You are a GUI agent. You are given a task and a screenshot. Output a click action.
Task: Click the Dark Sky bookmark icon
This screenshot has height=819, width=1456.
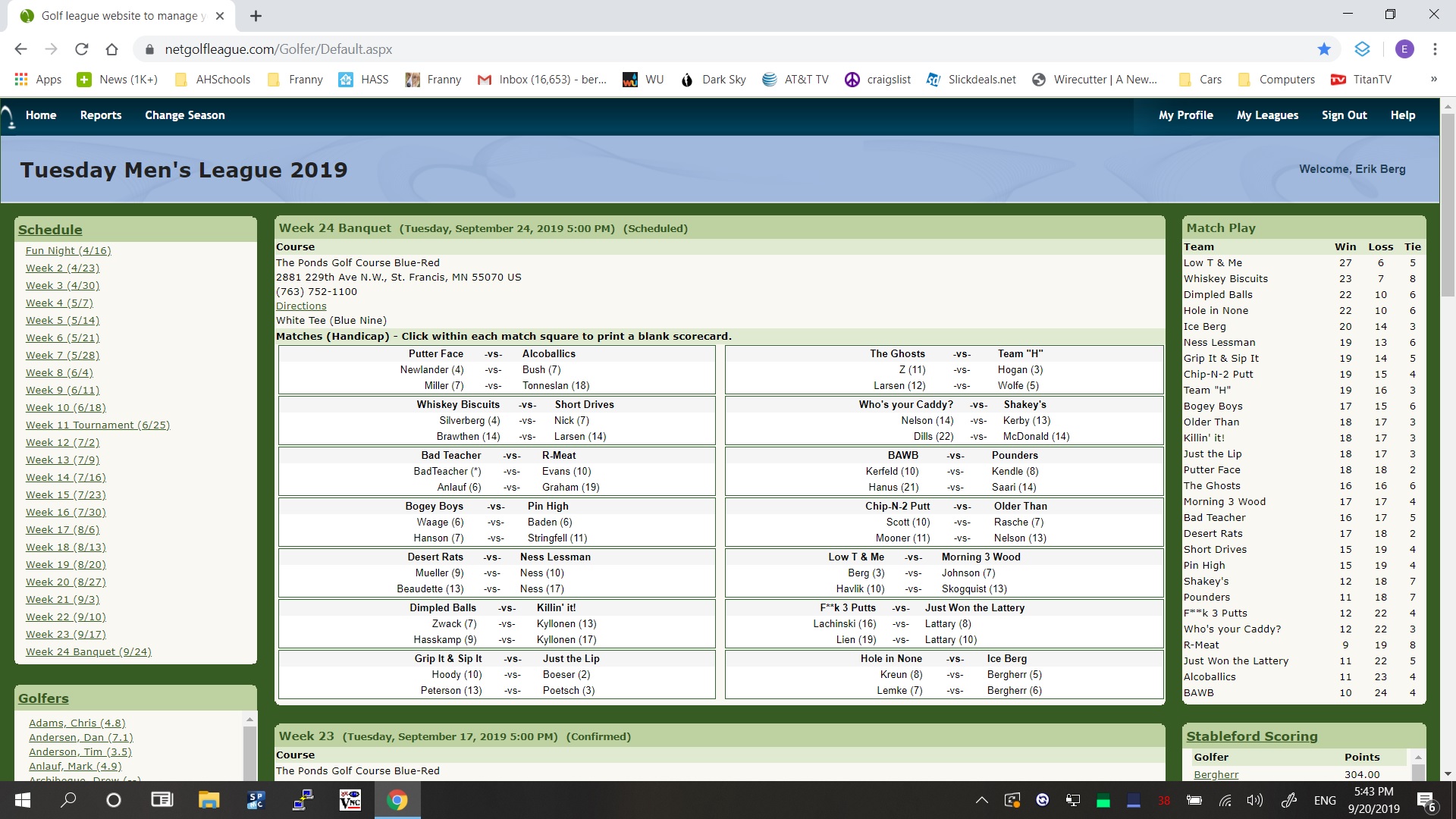(687, 80)
